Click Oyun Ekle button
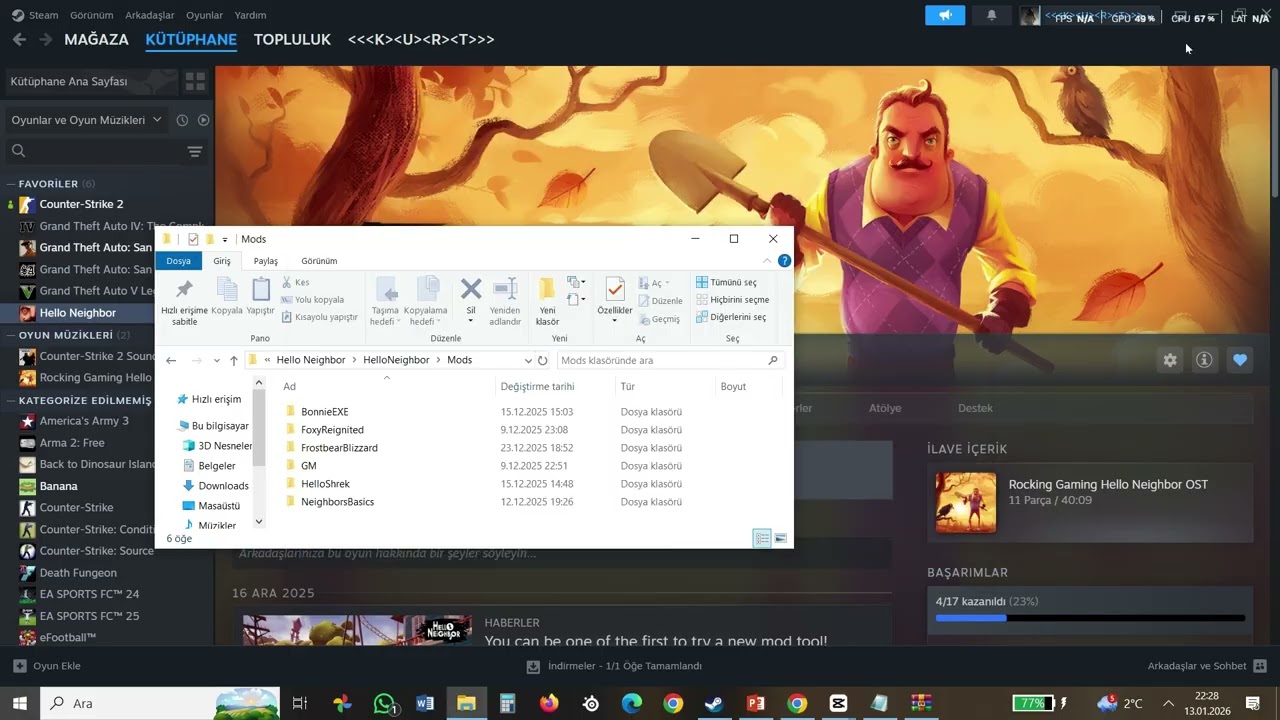The width and height of the screenshot is (1280, 720). click(x=47, y=666)
